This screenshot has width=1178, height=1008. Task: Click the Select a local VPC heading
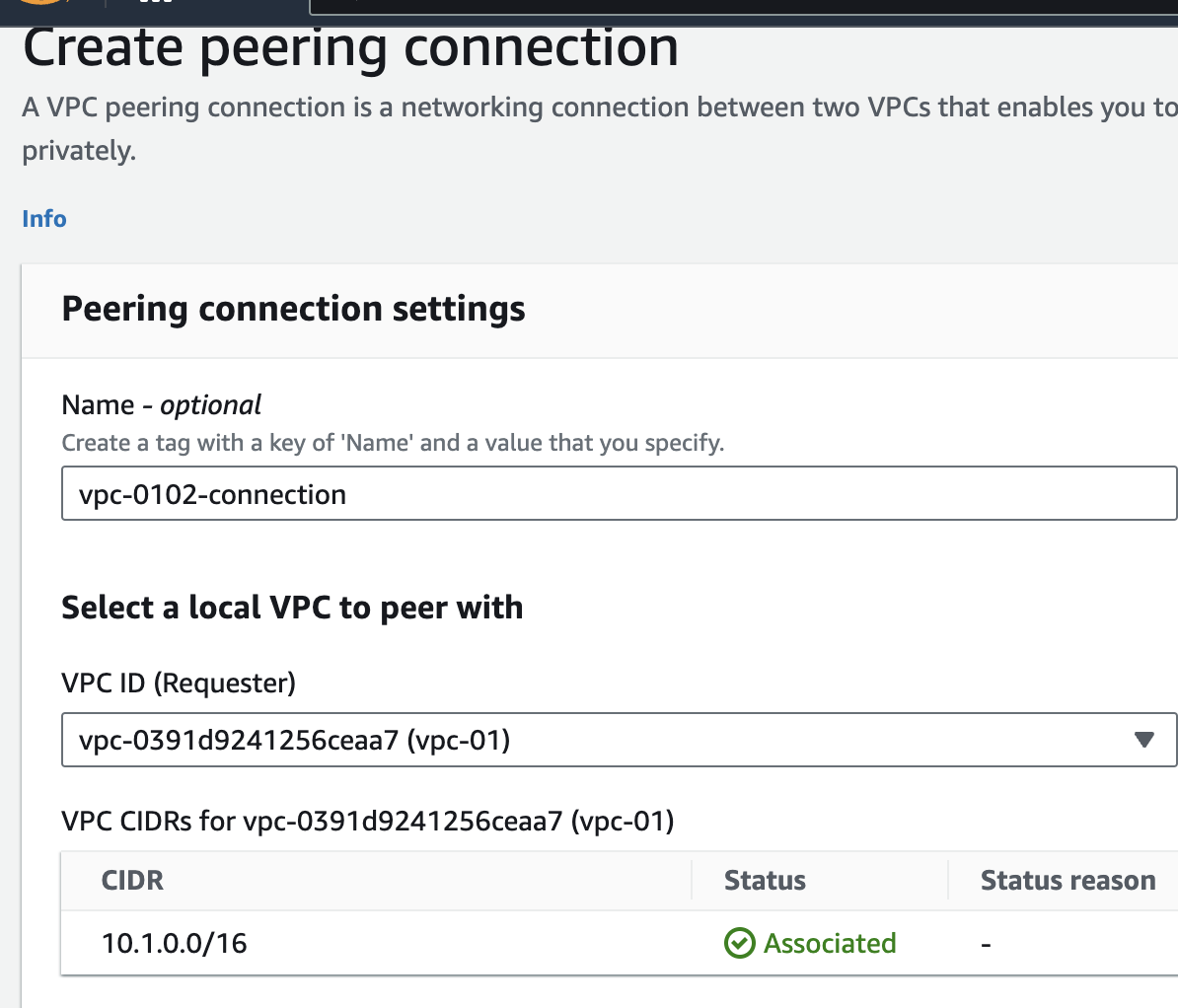coord(292,608)
